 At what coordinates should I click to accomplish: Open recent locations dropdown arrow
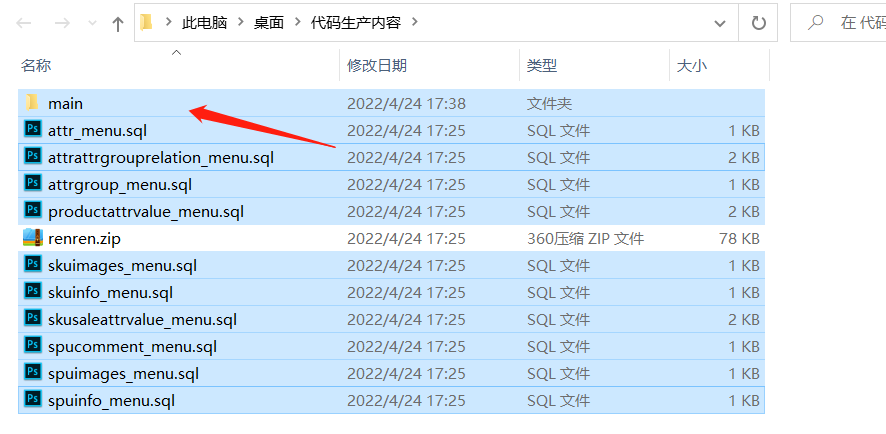click(x=93, y=24)
